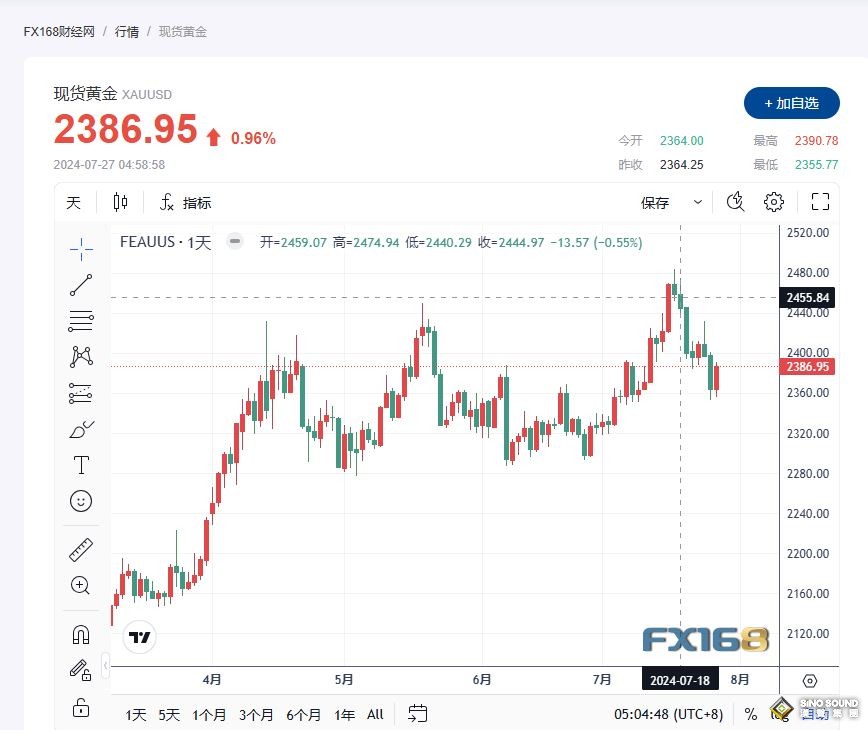
Task: Select the 6个月 time range
Action: [x=303, y=715]
